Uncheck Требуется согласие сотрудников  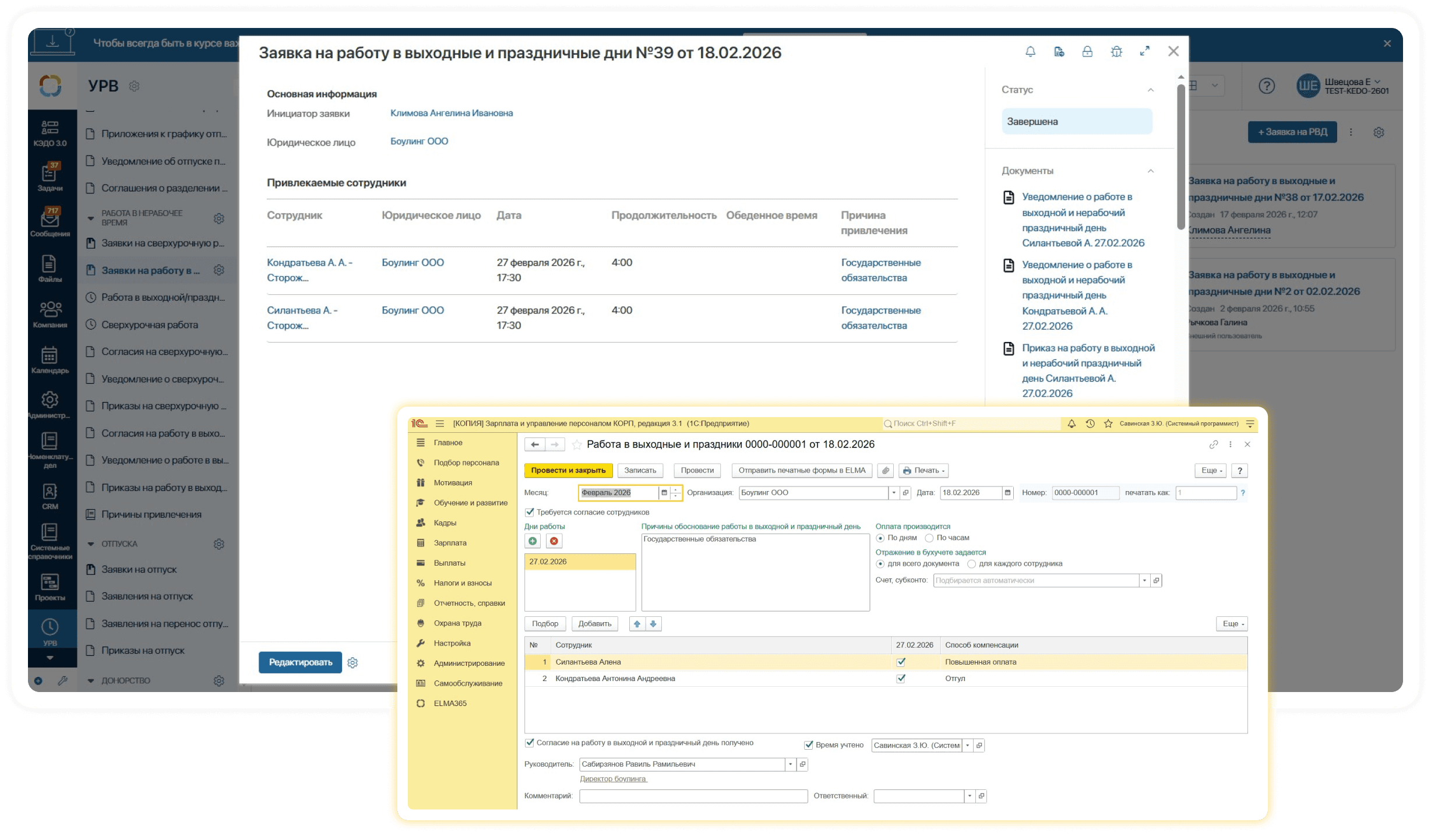(529, 512)
